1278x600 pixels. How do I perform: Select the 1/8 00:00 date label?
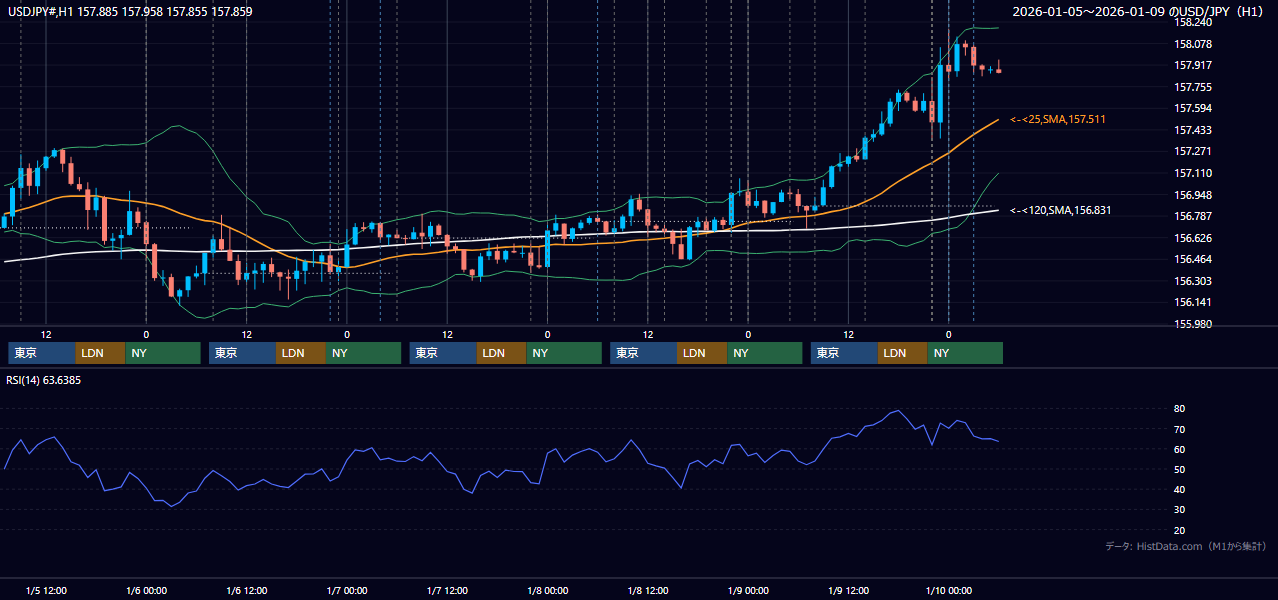(547, 590)
